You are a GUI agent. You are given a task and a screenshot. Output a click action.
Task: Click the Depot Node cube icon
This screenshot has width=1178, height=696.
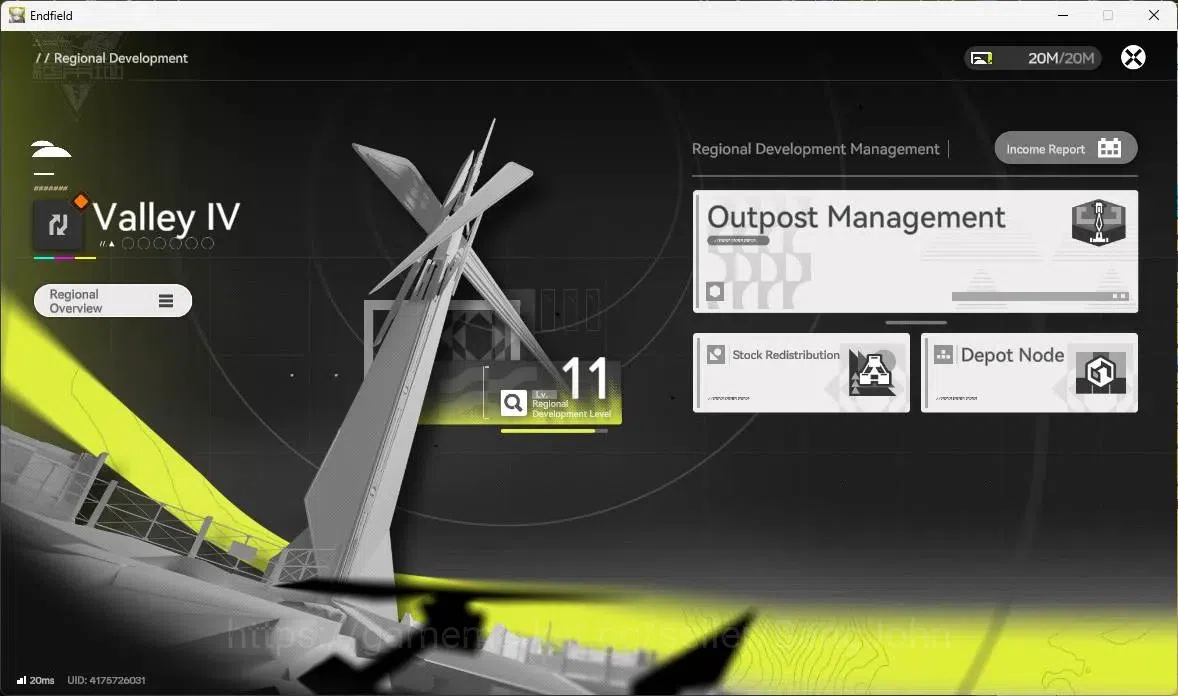[x=1101, y=371]
